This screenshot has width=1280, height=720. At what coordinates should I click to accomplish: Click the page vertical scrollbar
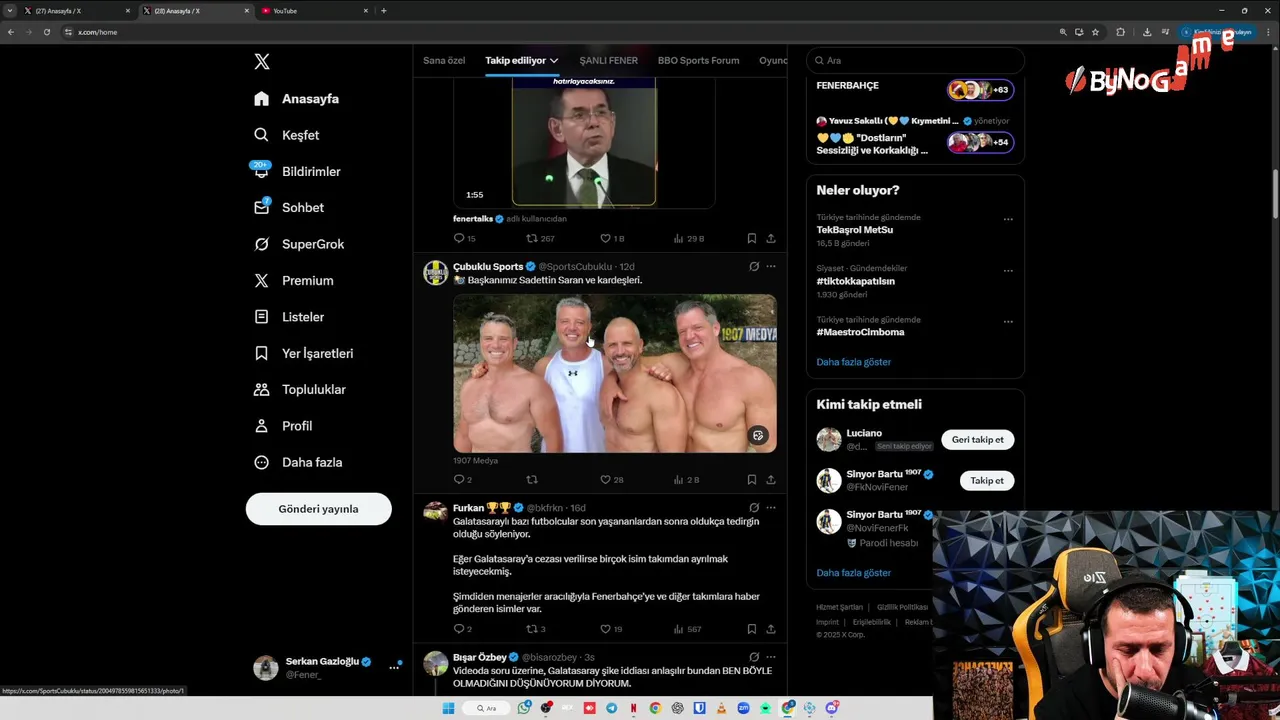click(1275, 195)
